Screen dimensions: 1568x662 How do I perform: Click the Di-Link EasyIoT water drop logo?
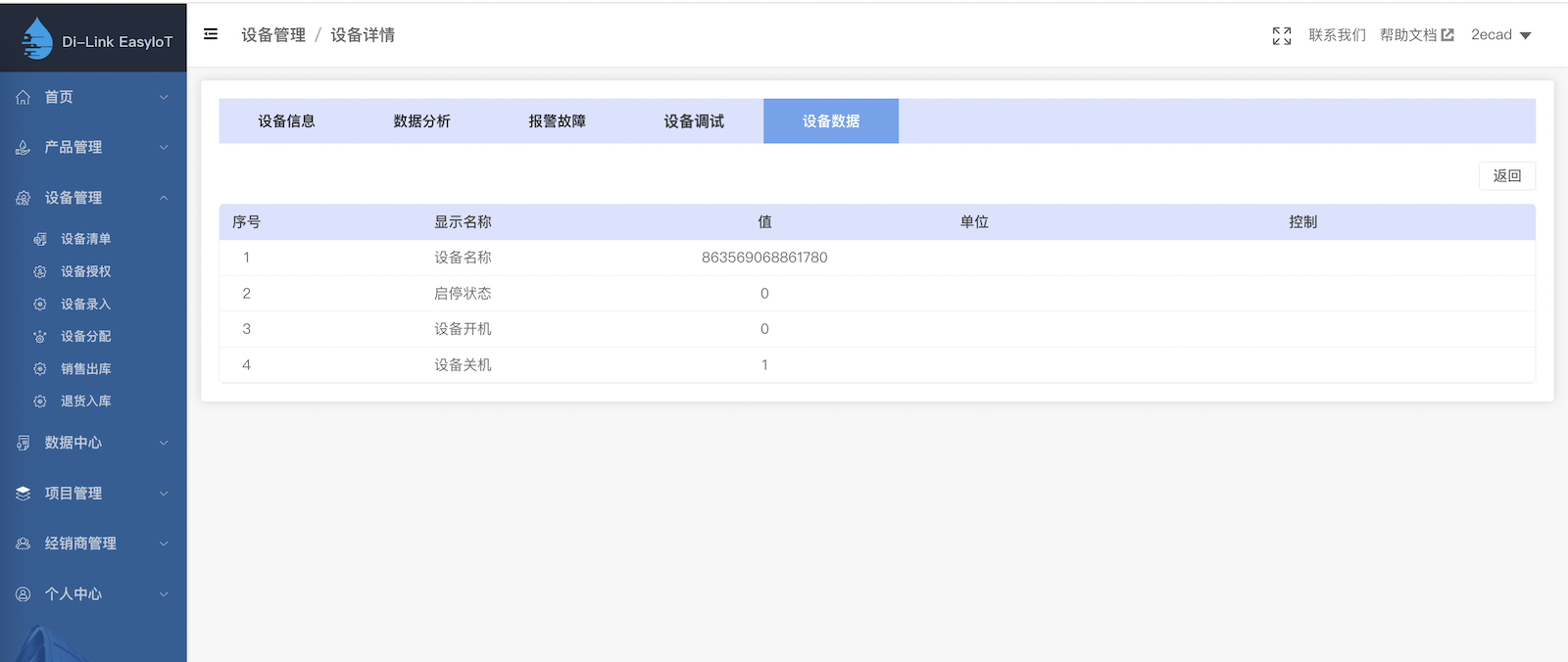(37, 39)
